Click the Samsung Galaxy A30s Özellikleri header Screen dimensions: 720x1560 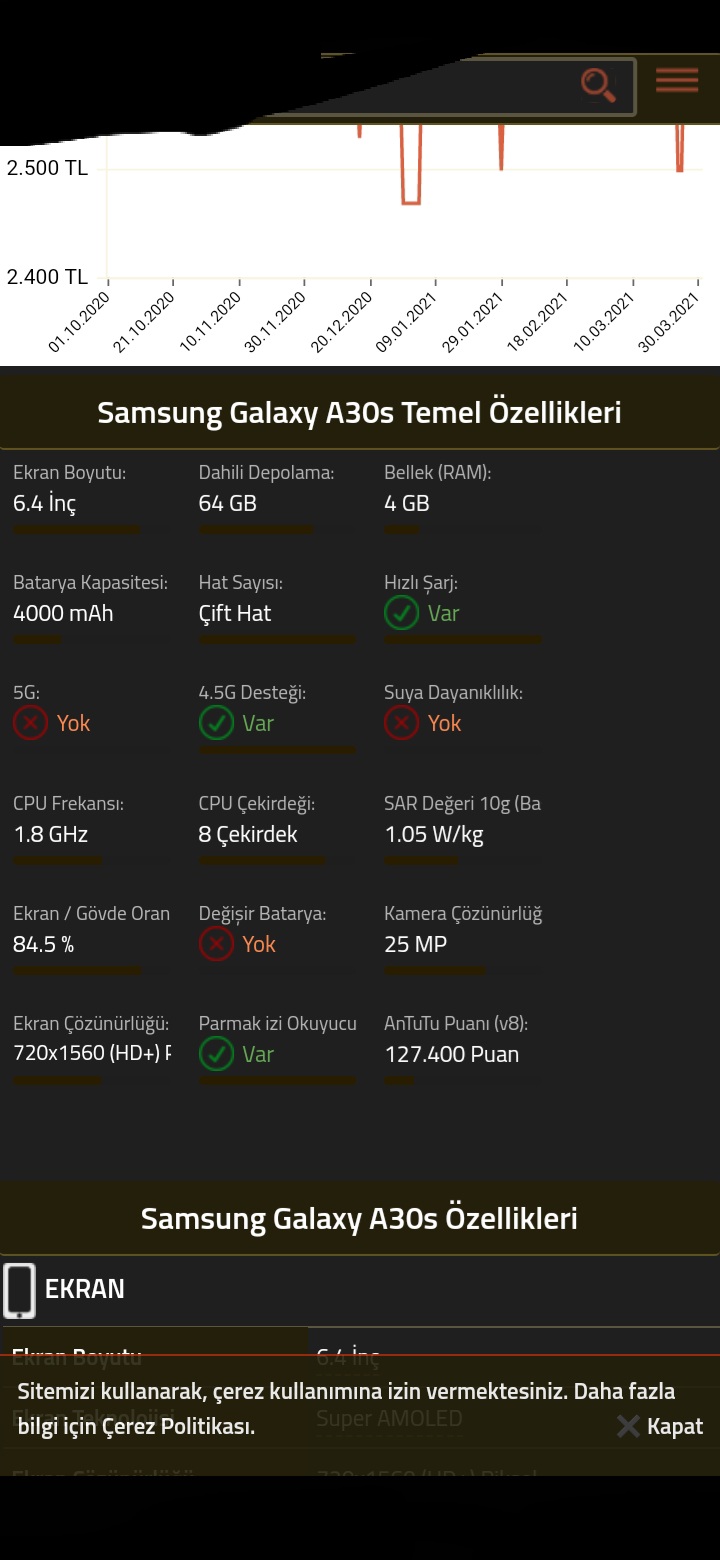[x=360, y=1218]
